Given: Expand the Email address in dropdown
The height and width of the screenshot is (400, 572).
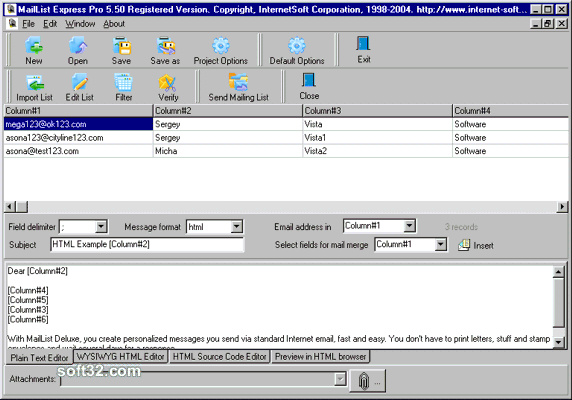Looking at the screenshot, I should 410,226.
